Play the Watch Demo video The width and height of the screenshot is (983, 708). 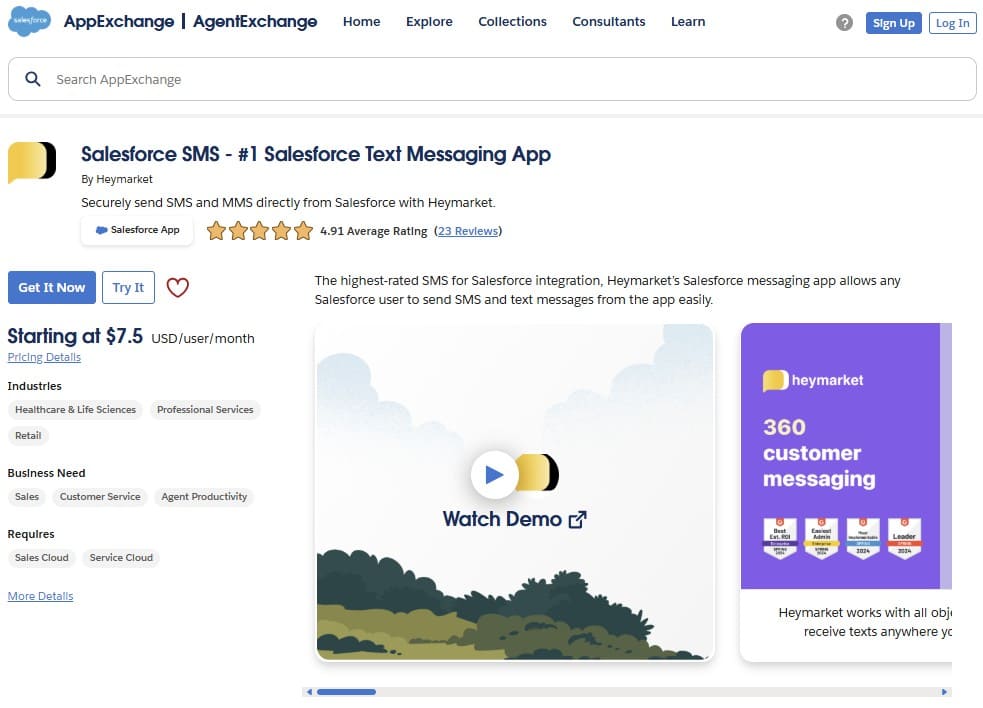click(494, 475)
